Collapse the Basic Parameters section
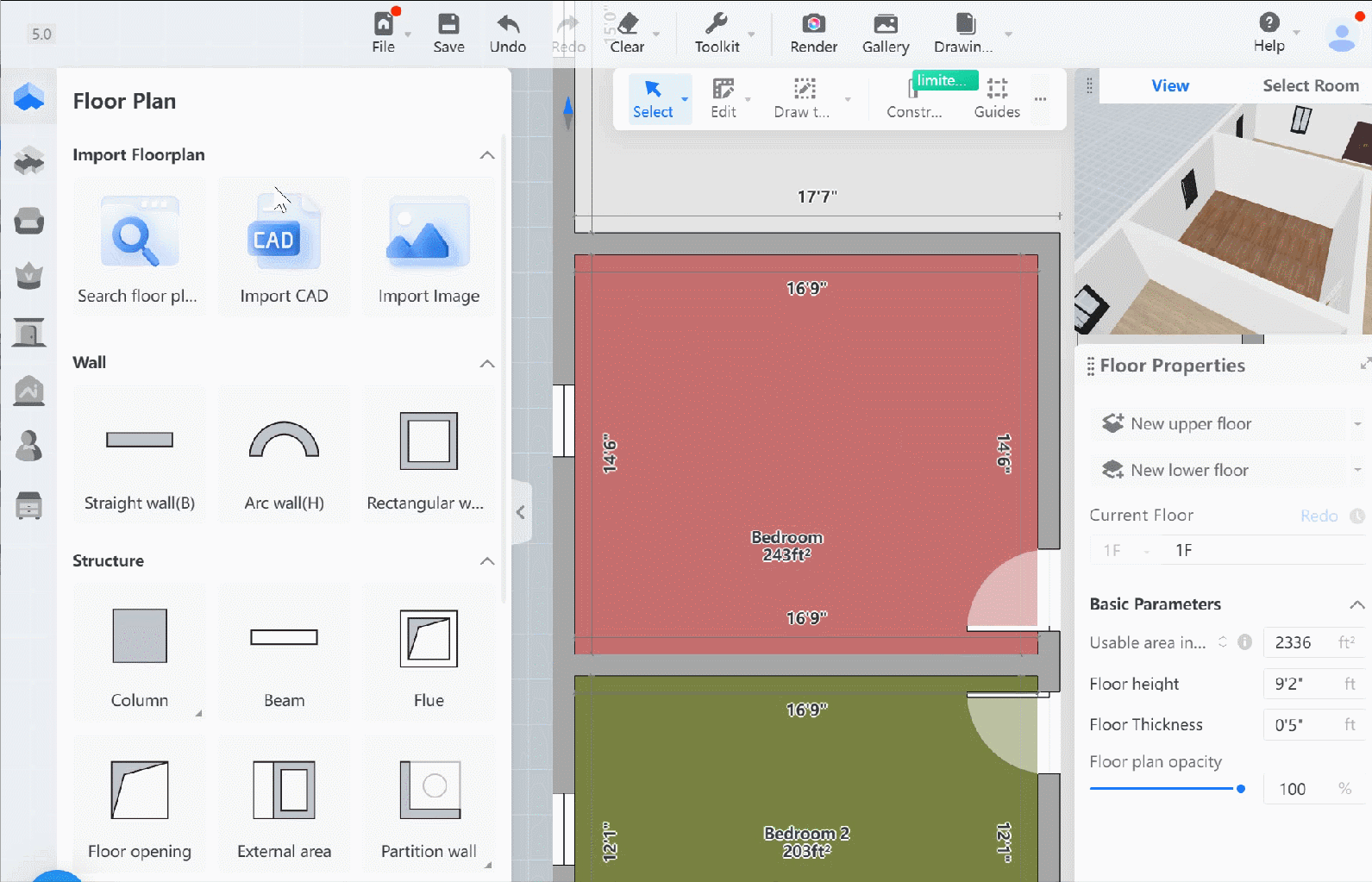This screenshot has height=882, width=1372. tap(1356, 604)
